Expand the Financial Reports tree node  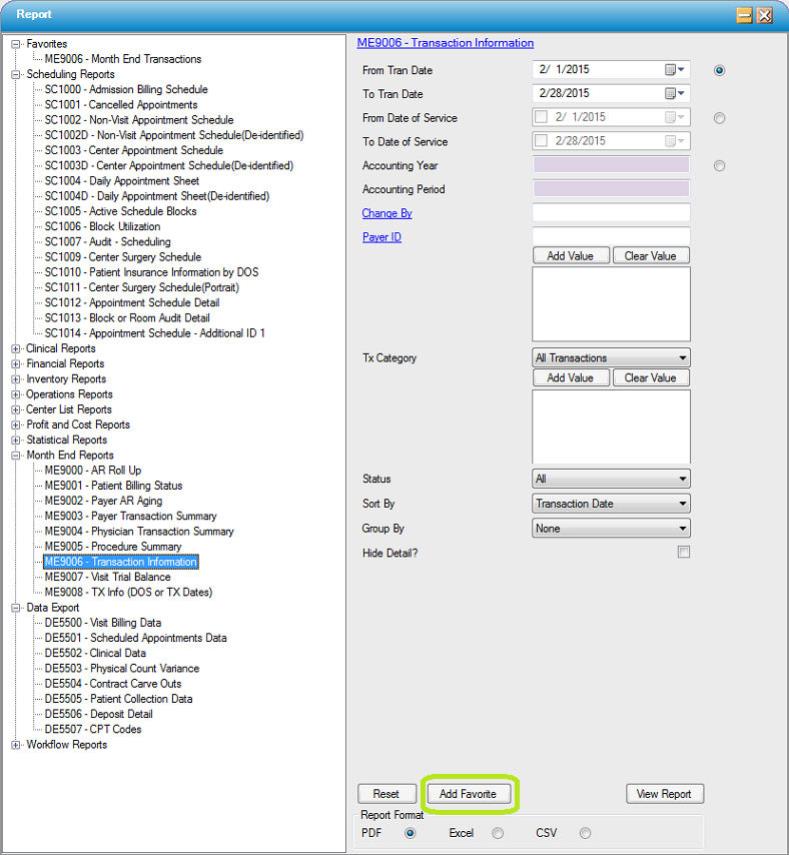pos(16,364)
